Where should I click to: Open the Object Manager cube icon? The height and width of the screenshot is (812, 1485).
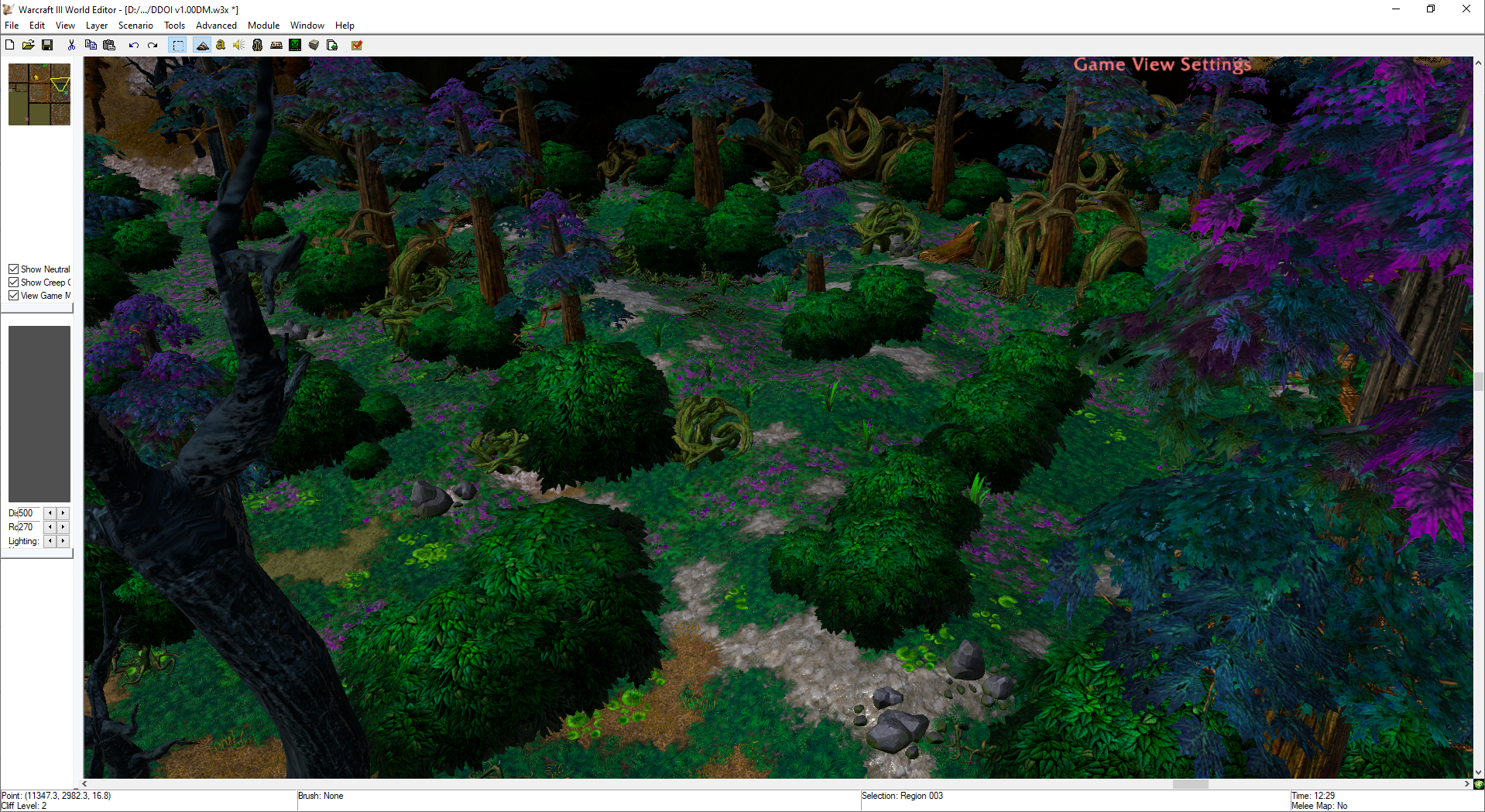tap(314, 45)
